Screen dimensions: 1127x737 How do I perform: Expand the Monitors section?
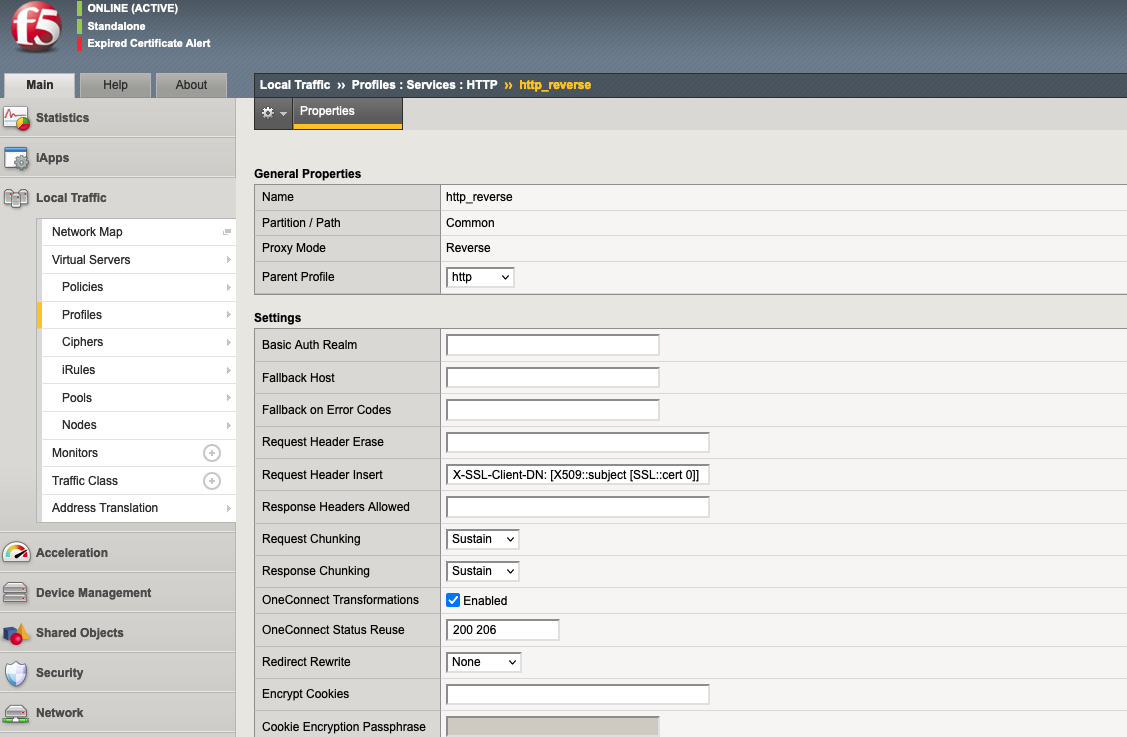[x=211, y=452]
